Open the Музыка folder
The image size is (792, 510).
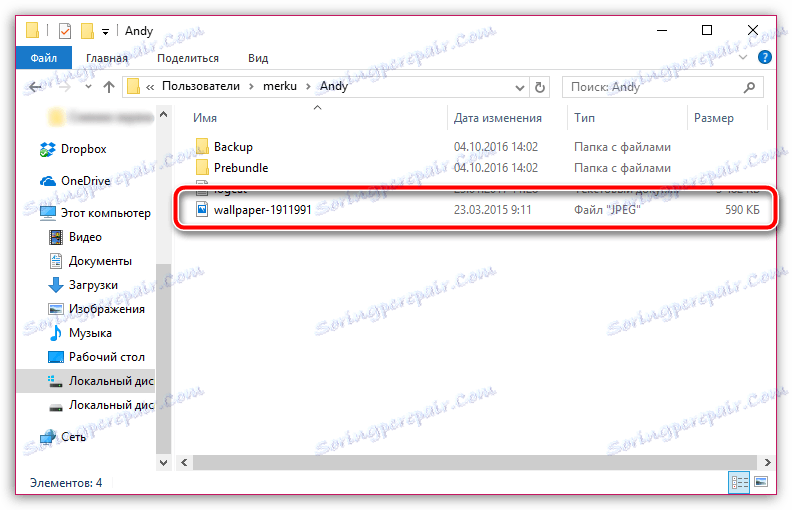(x=90, y=333)
